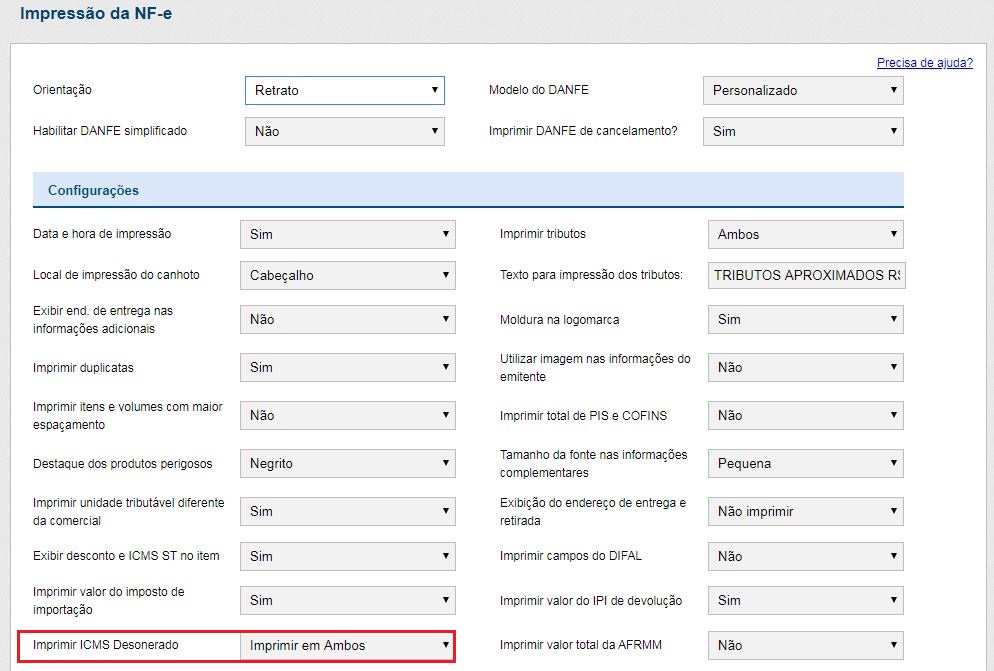This screenshot has height=671, width=994.
Task: Expand the Habilitar DANFE simplificado dropdown
Action: pyautogui.click(x=344, y=131)
